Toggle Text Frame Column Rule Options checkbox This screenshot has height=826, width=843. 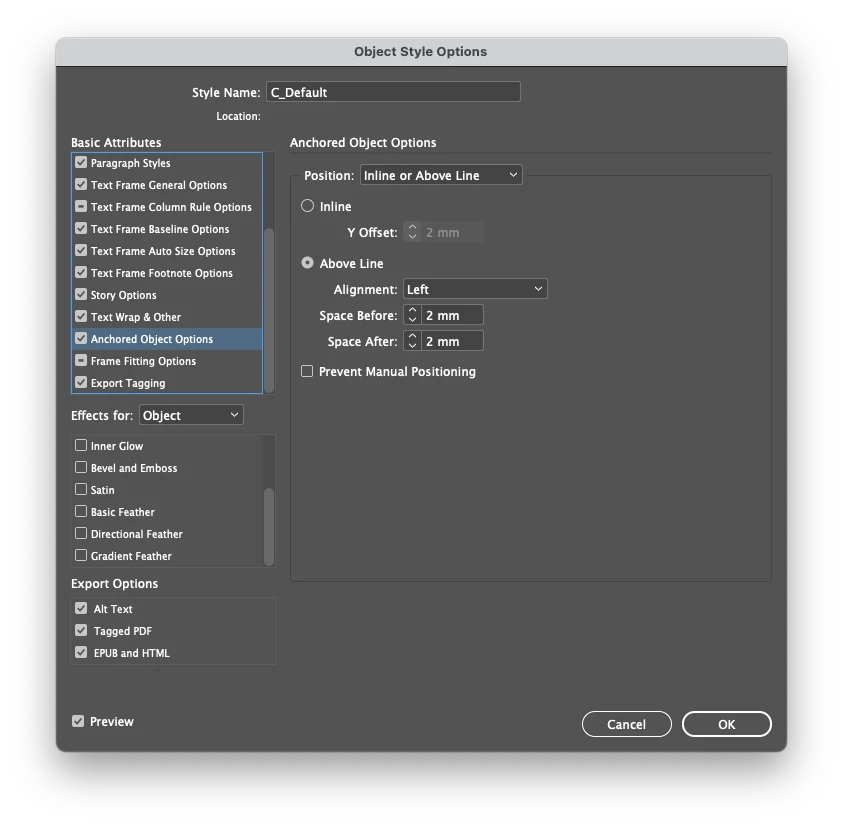81,206
